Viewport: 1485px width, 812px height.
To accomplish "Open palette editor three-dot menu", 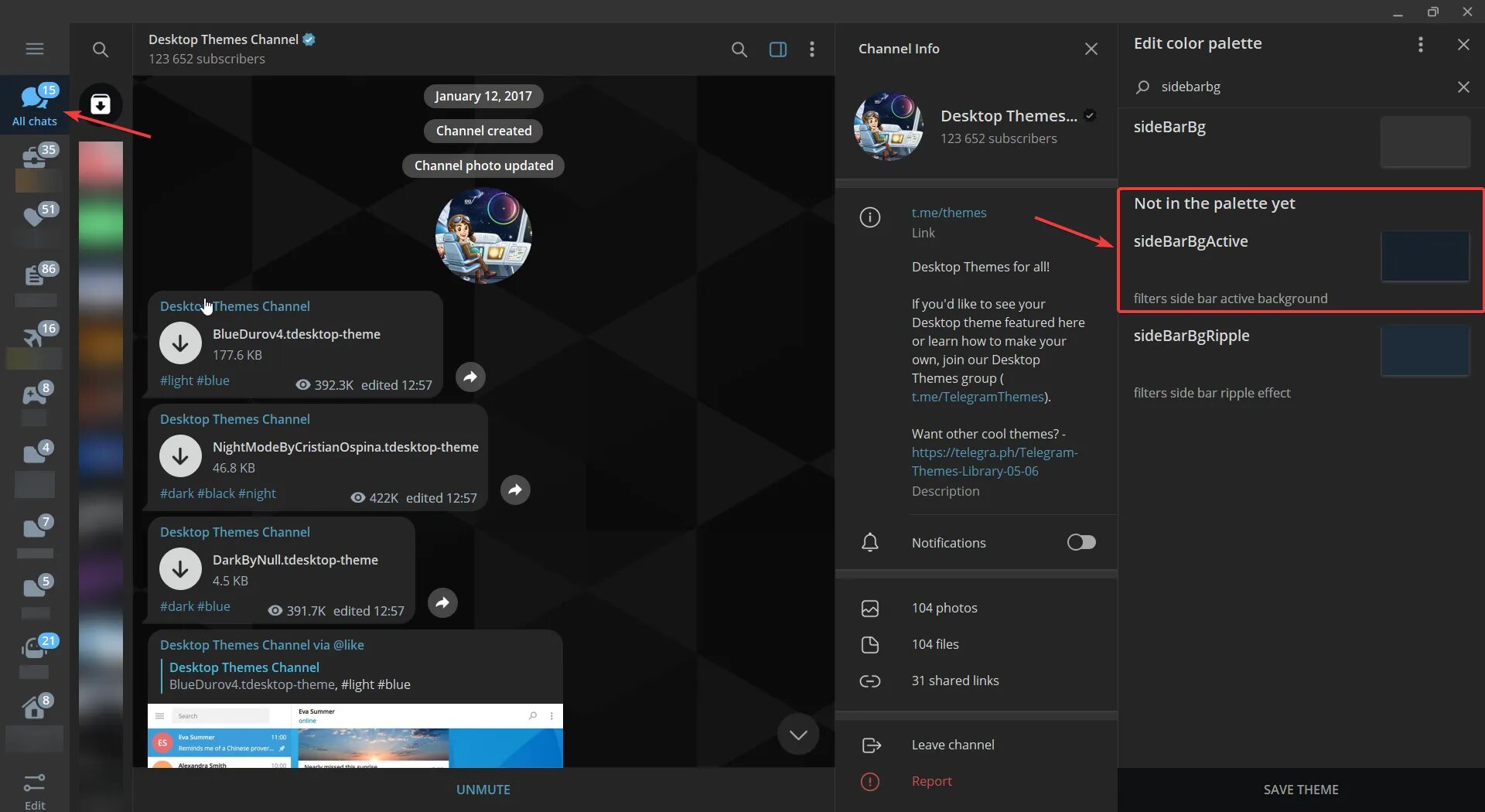I will [1420, 44].
